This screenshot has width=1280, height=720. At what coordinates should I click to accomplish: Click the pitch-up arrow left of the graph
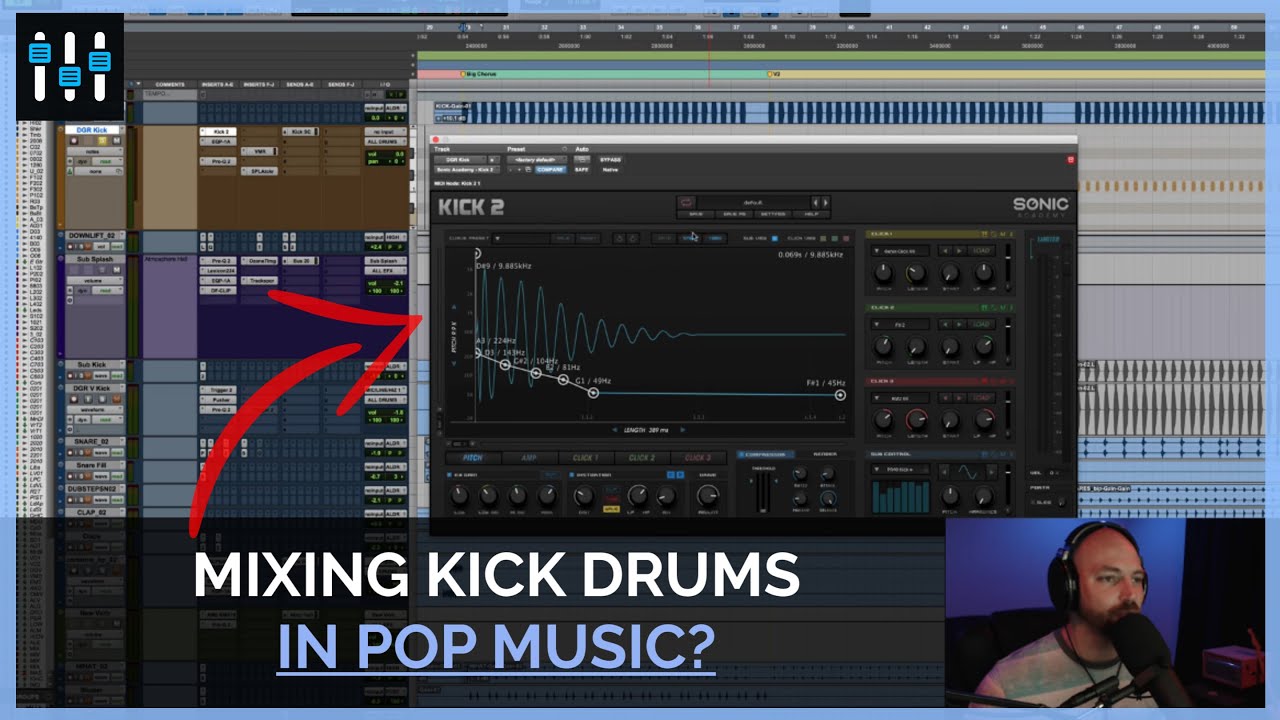pos(455,306)
